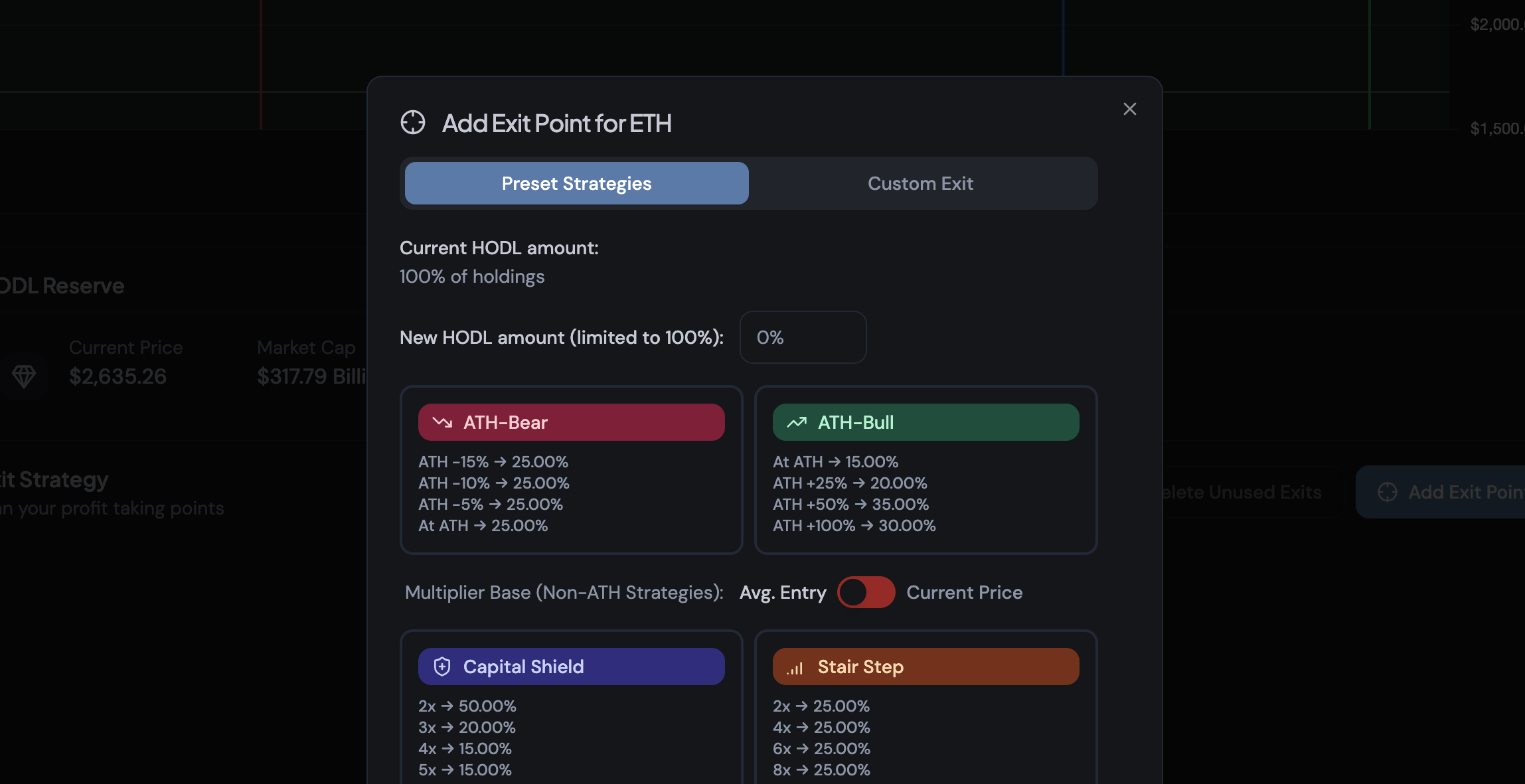Choose the Capital Shield strategy
Viewport: 1525px width, 784px height.
pyautogui.click(x=571, y=666)
